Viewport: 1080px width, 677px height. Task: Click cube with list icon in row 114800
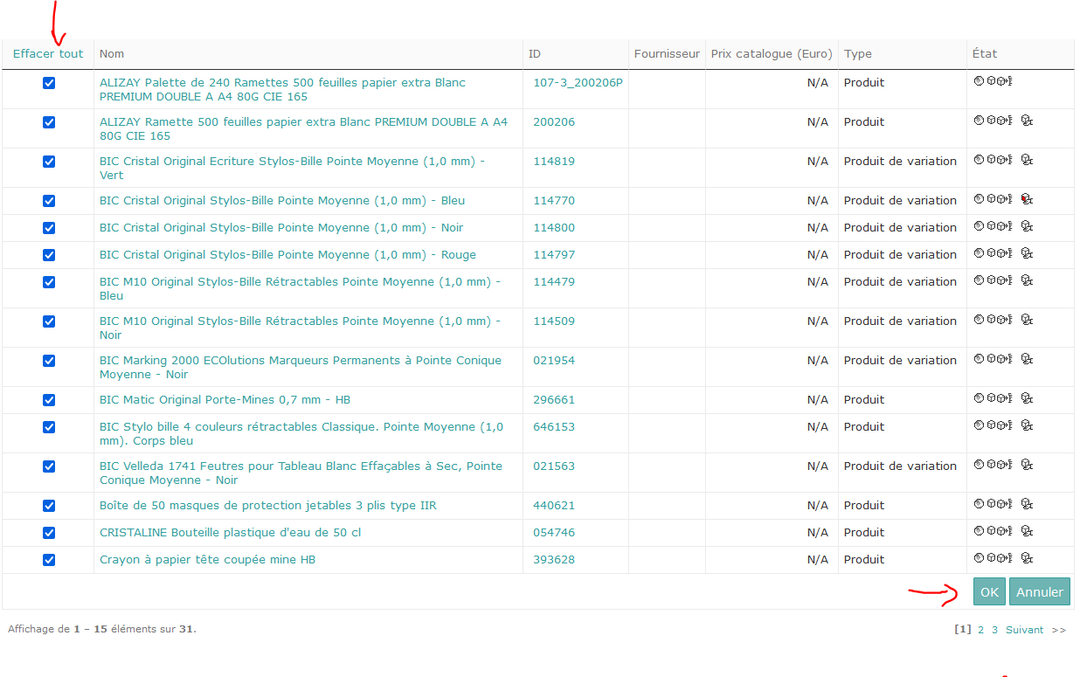pos(1005,226)
